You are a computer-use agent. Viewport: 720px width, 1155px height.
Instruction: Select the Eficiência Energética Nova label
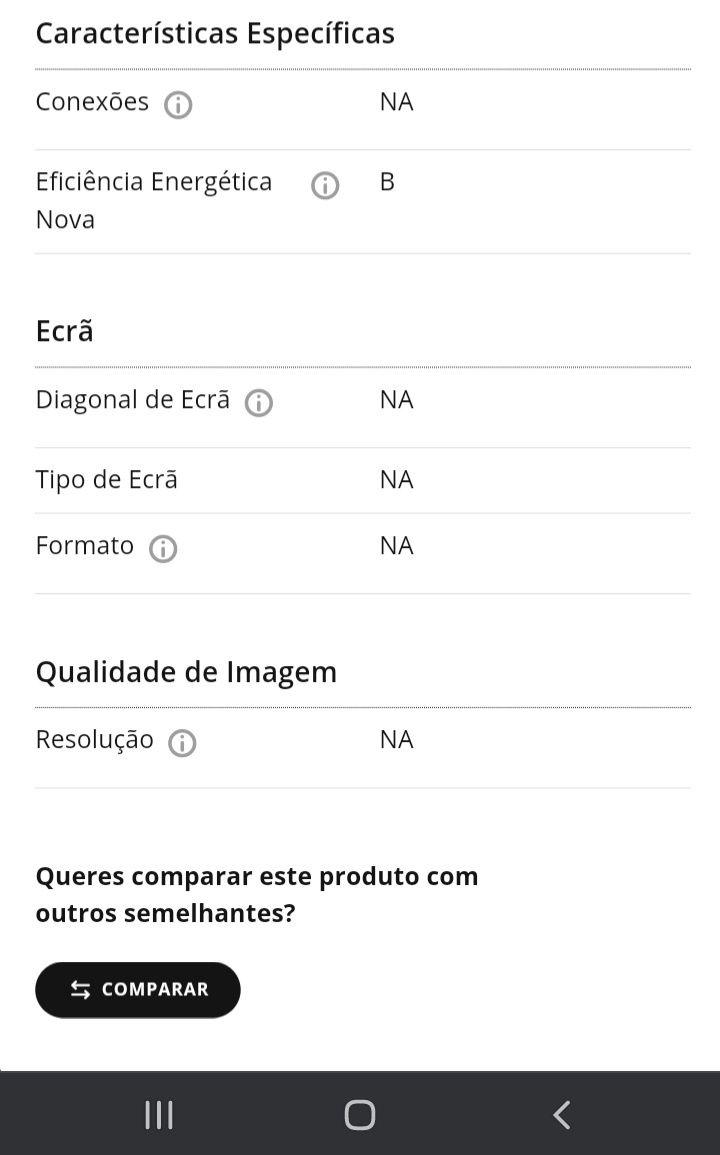click(154, 200)
